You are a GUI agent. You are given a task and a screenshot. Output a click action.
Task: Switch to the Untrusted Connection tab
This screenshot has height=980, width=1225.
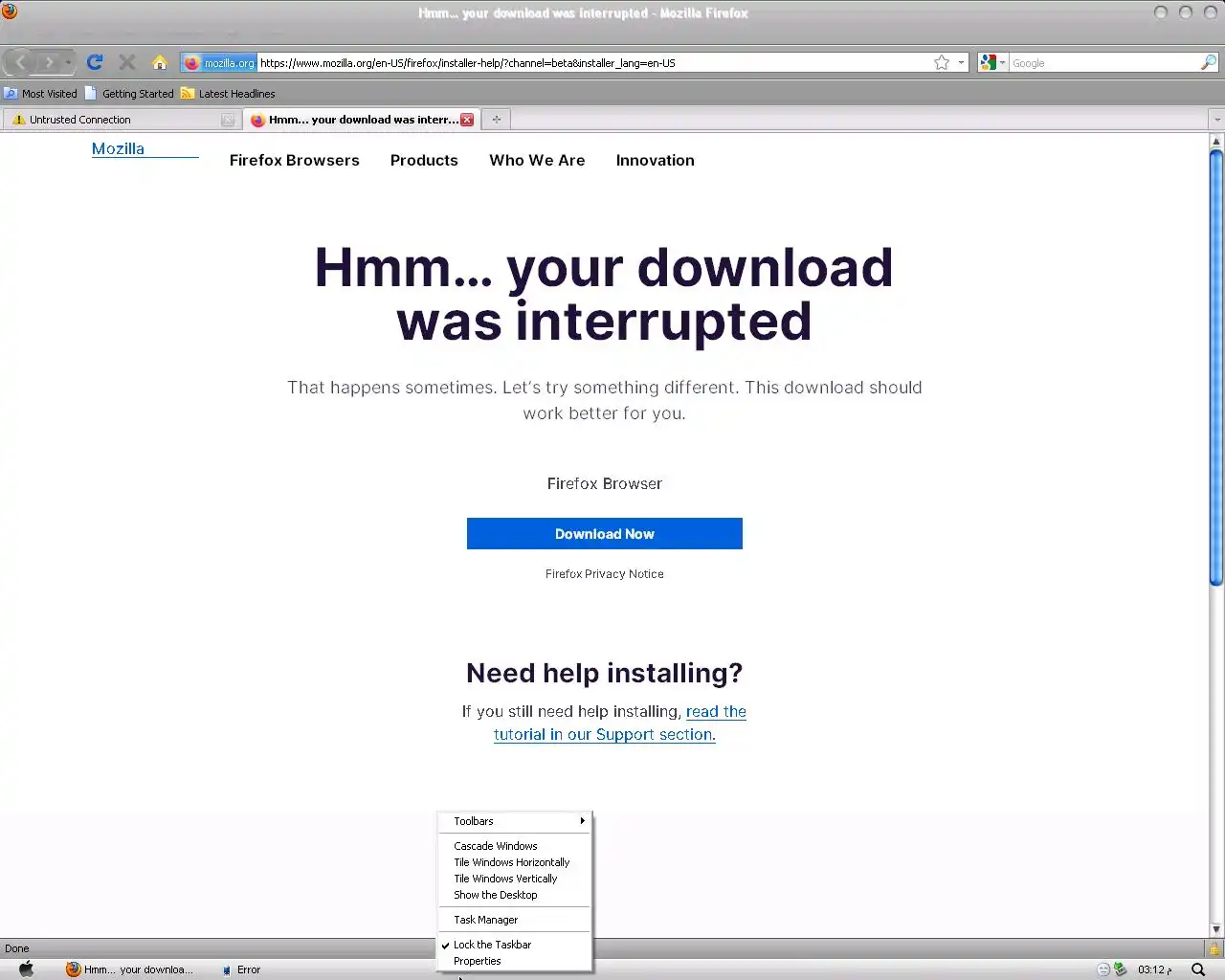click(121, 120)
